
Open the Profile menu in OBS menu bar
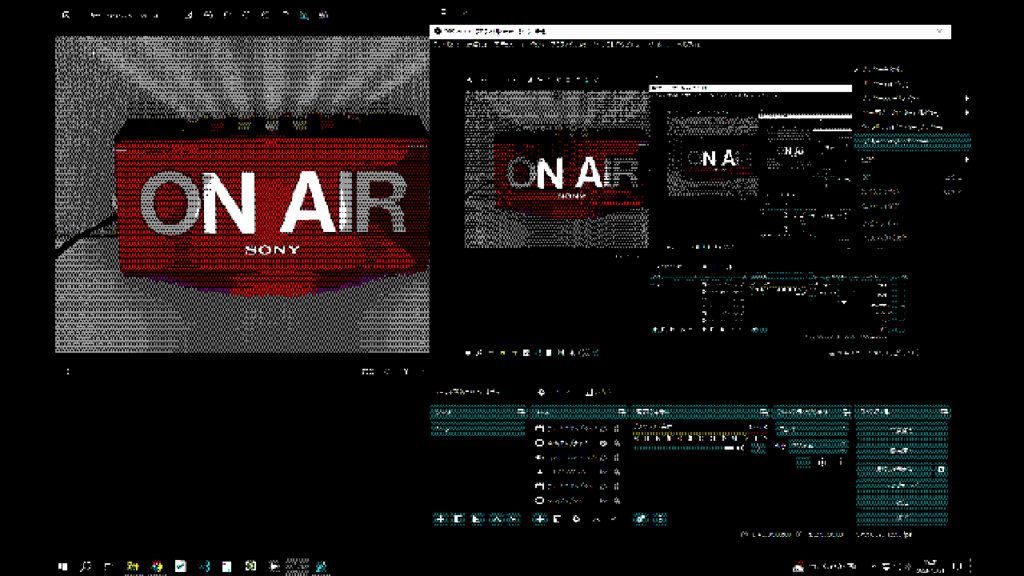(569, 44)
